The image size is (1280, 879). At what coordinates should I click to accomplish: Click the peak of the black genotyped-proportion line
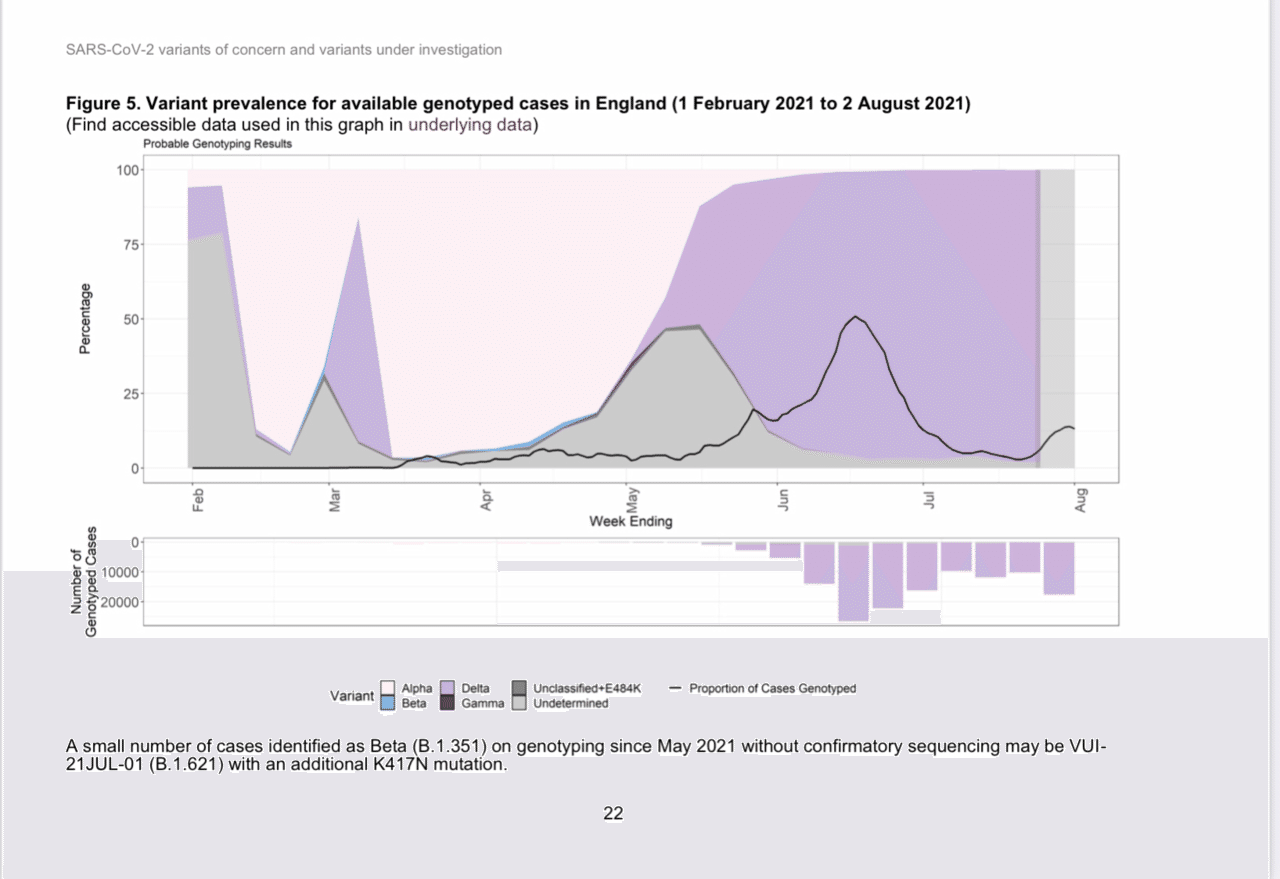coord(855,317)
